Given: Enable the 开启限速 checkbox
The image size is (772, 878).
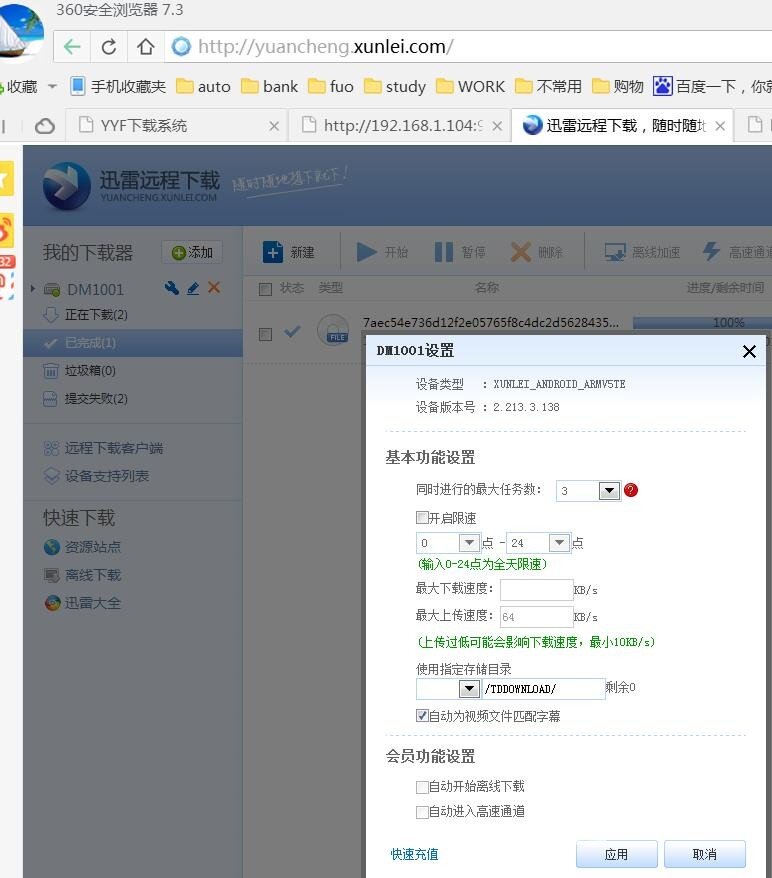Looking at the screenshot, I should (422, 517).
